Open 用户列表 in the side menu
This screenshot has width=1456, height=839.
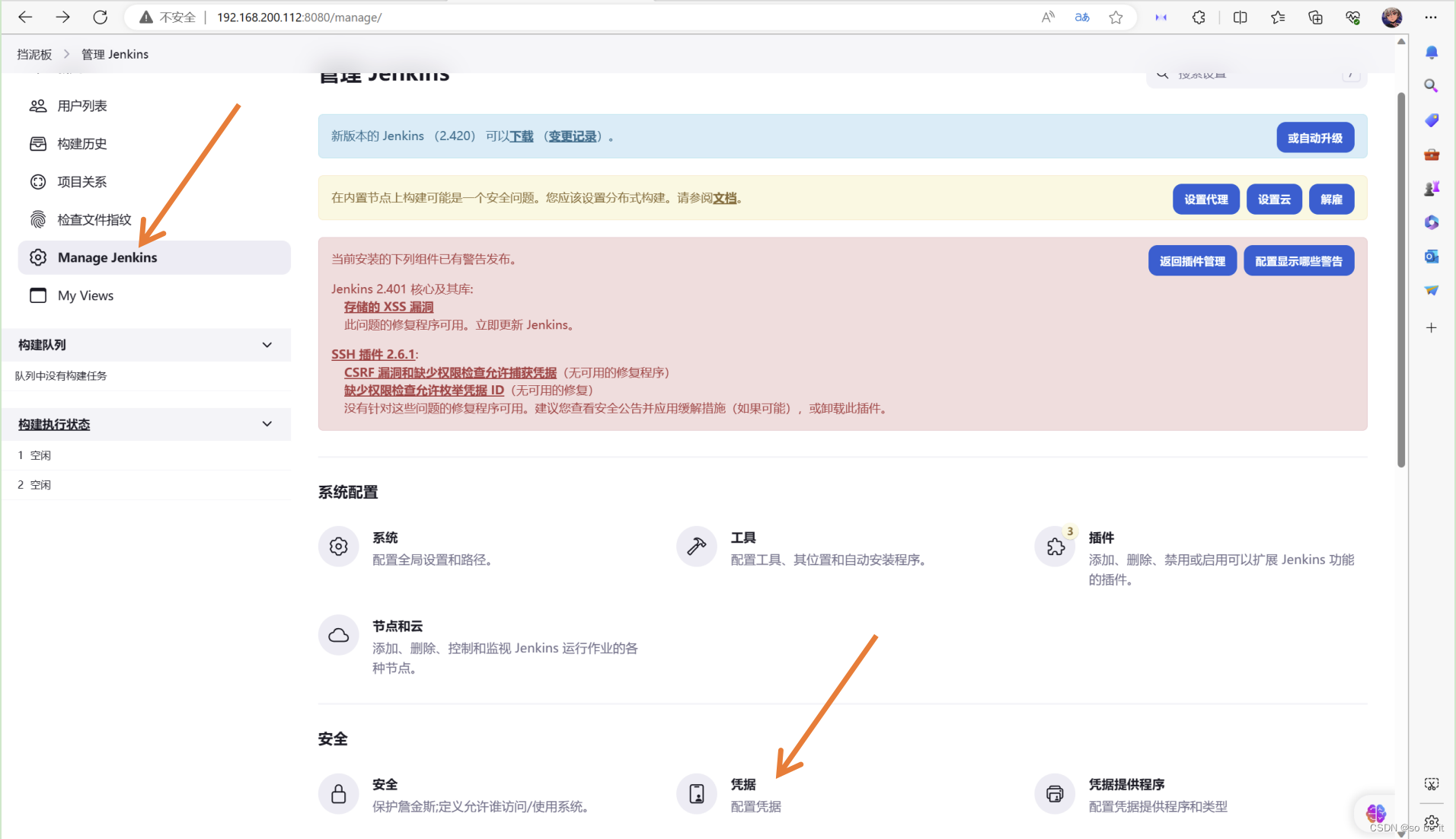tap(154, 106)
